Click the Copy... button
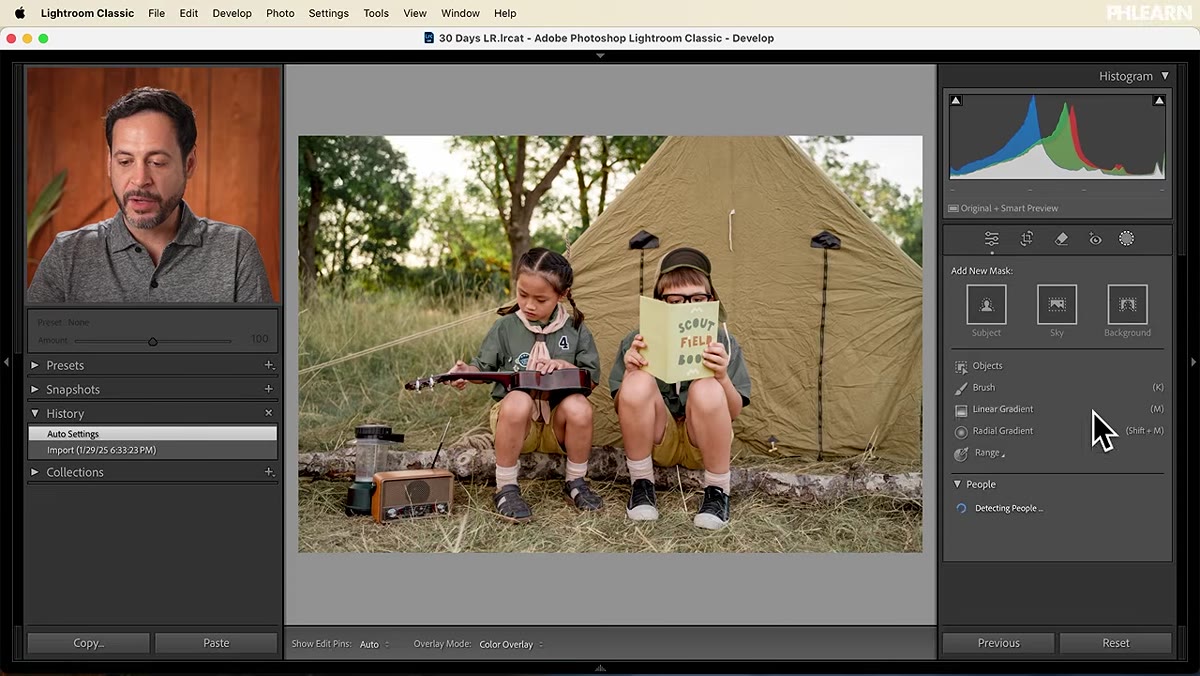Image resolution: width=1200 pixels, height=676 pixels. [x=88, y=643]
